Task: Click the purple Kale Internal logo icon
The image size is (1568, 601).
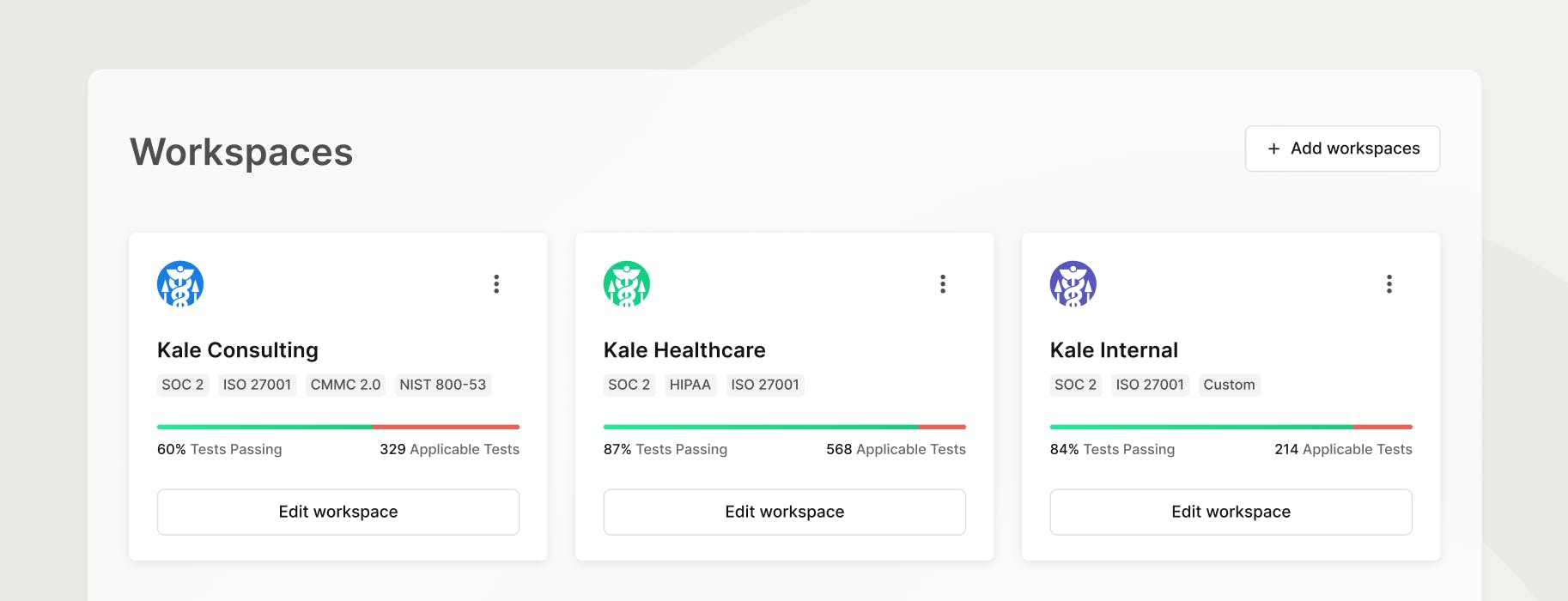Action: 1073,284
